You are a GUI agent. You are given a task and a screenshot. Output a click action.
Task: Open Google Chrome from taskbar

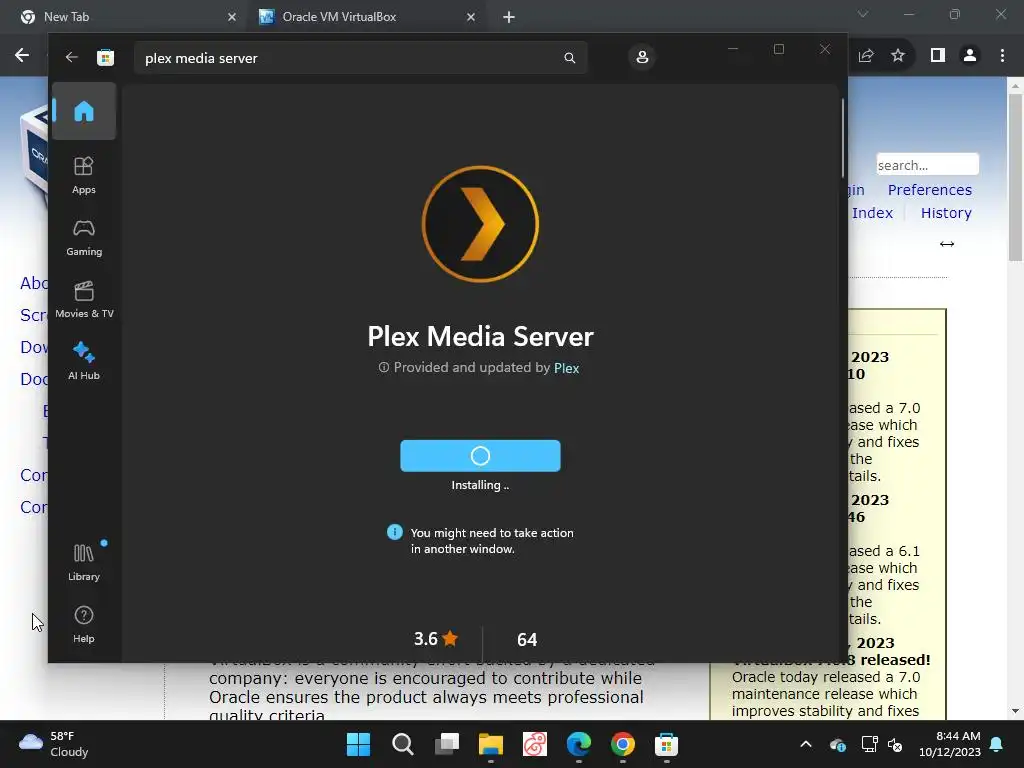[622, 744]
